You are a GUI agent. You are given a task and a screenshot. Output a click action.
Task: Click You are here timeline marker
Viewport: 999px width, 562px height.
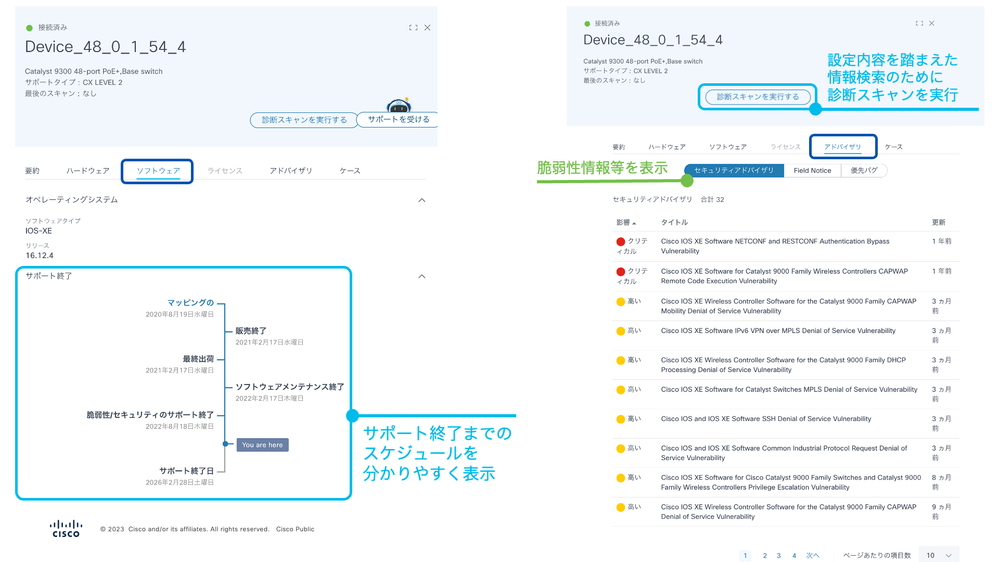(x=262, y=445)
